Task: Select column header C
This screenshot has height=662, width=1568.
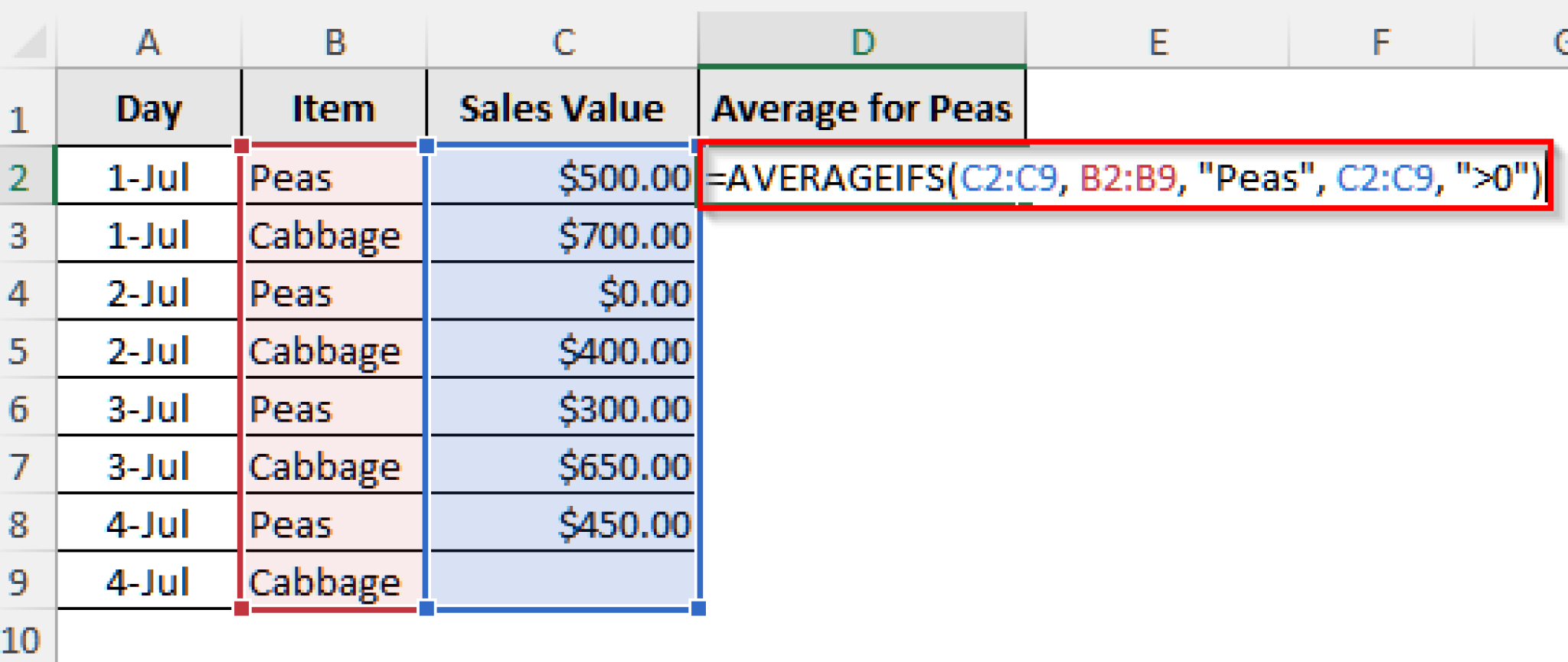Action: click(x=563, y=42)
